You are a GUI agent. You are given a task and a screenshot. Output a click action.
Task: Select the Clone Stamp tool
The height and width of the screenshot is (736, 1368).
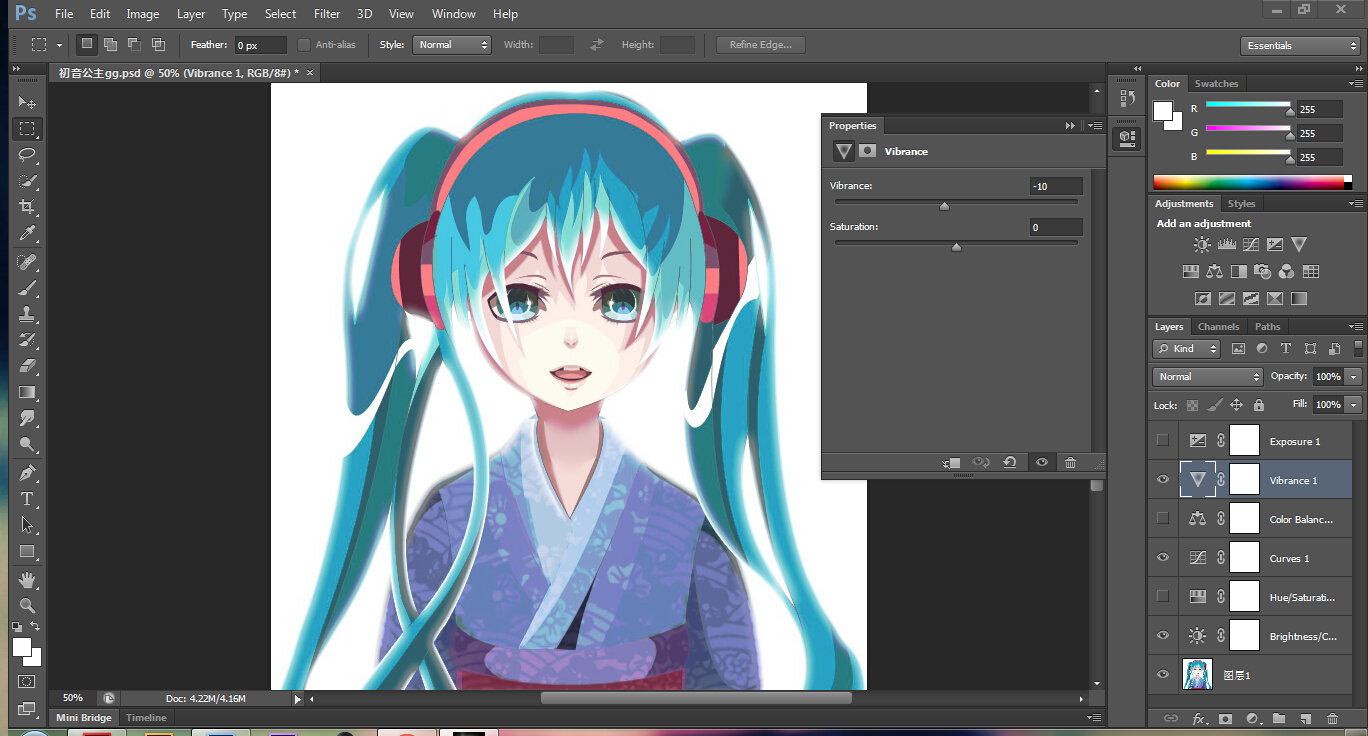click(27, 314)
